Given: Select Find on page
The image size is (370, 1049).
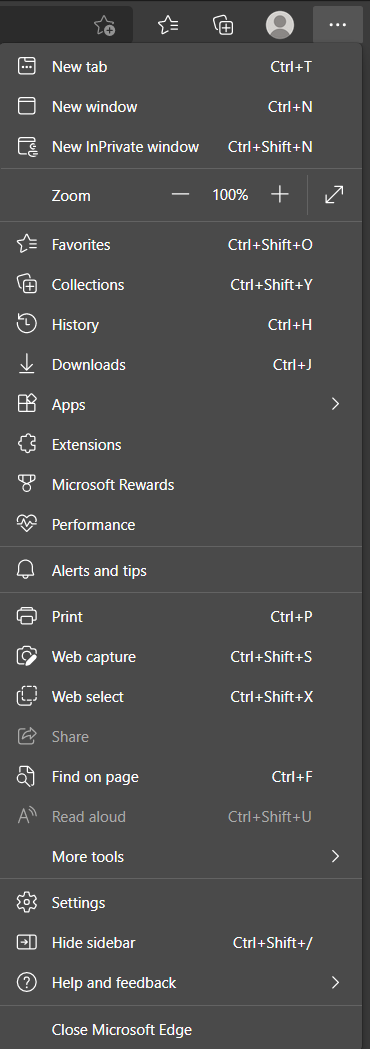Looking at the screenshot, I should click(x=185, y=777).
